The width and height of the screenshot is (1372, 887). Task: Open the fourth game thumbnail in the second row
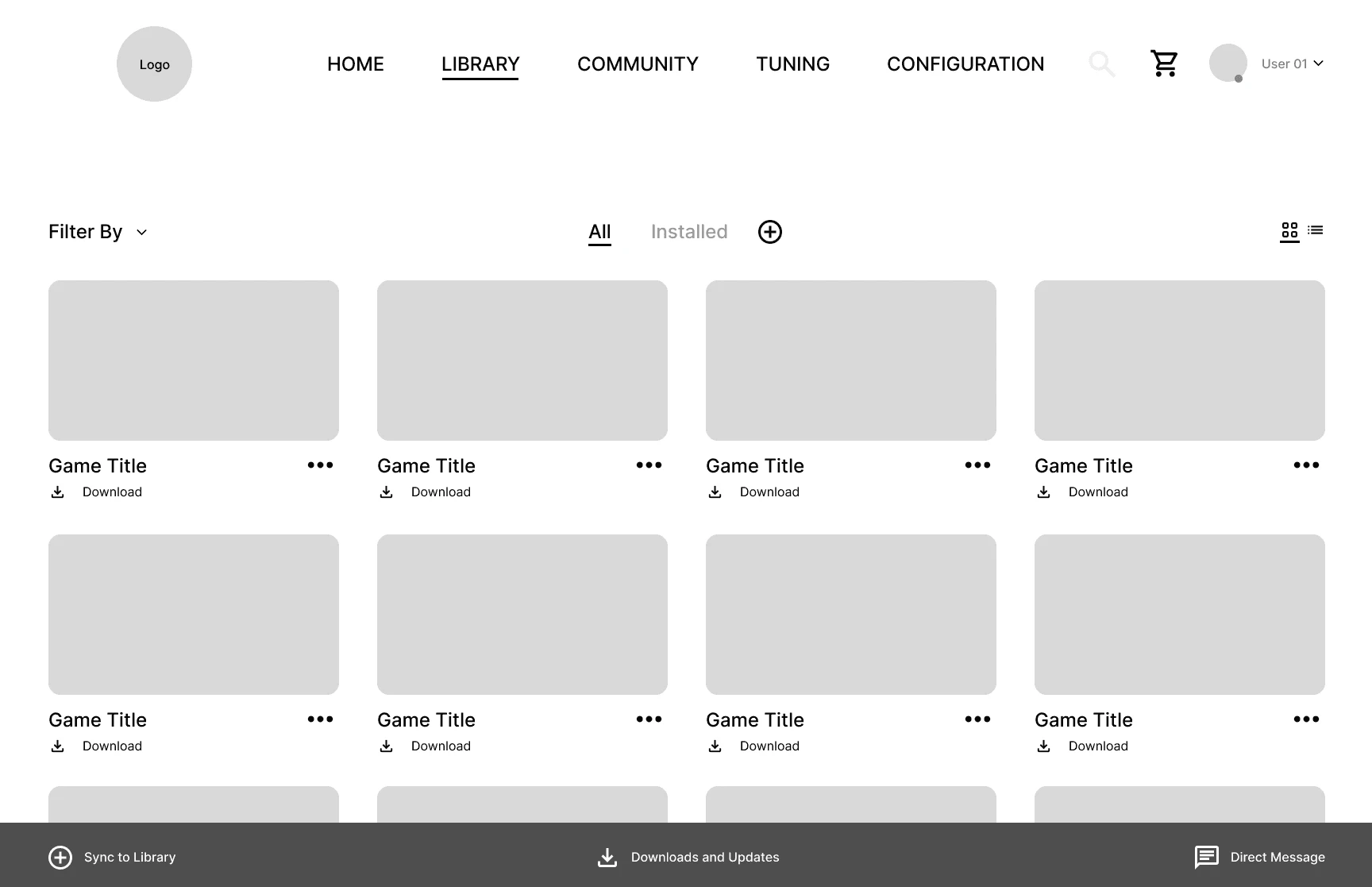1180,615
